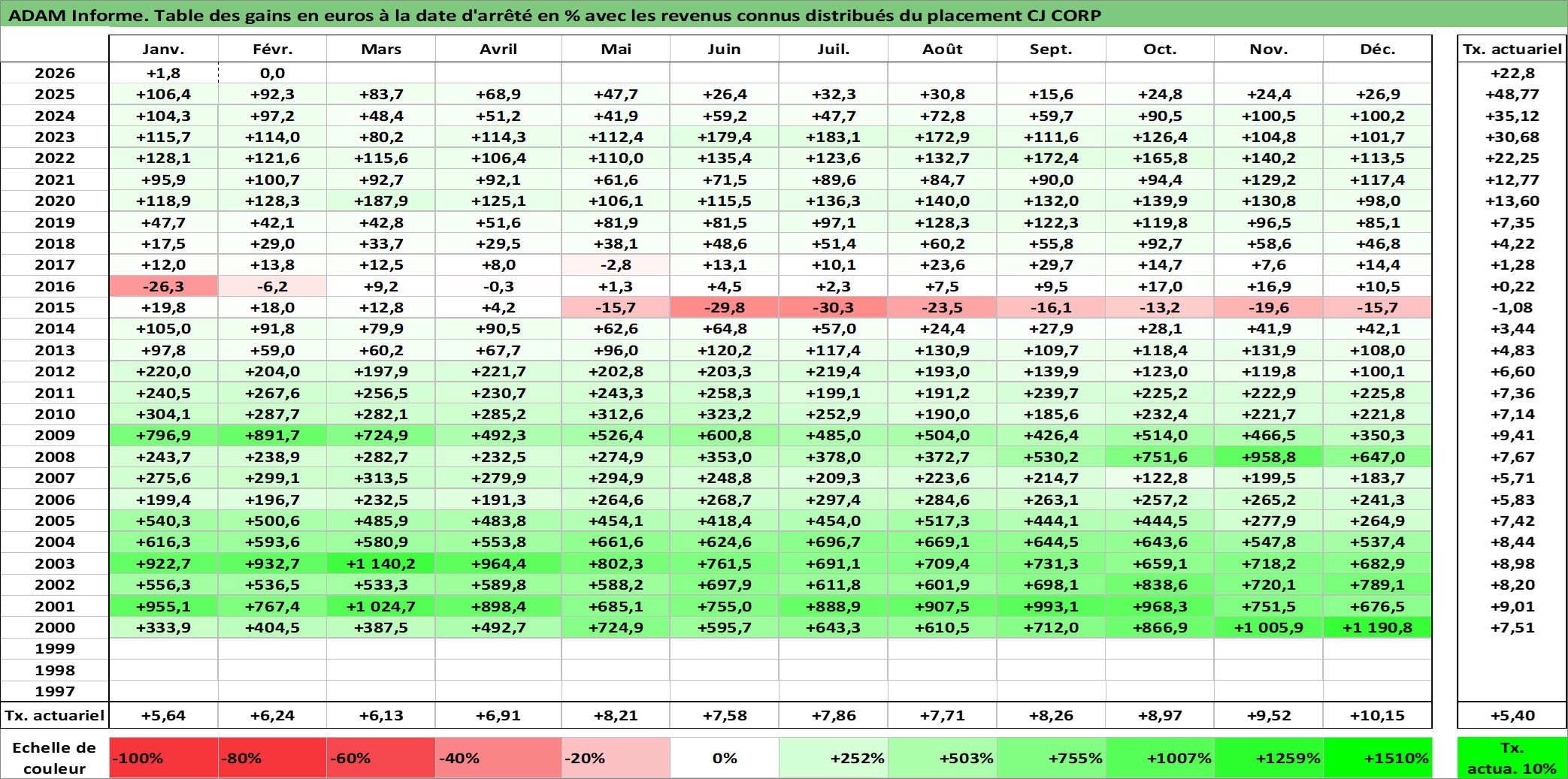Click cell -6,2 in the 2016 row
Screen dimensions: 1568x779
point(273,286)
